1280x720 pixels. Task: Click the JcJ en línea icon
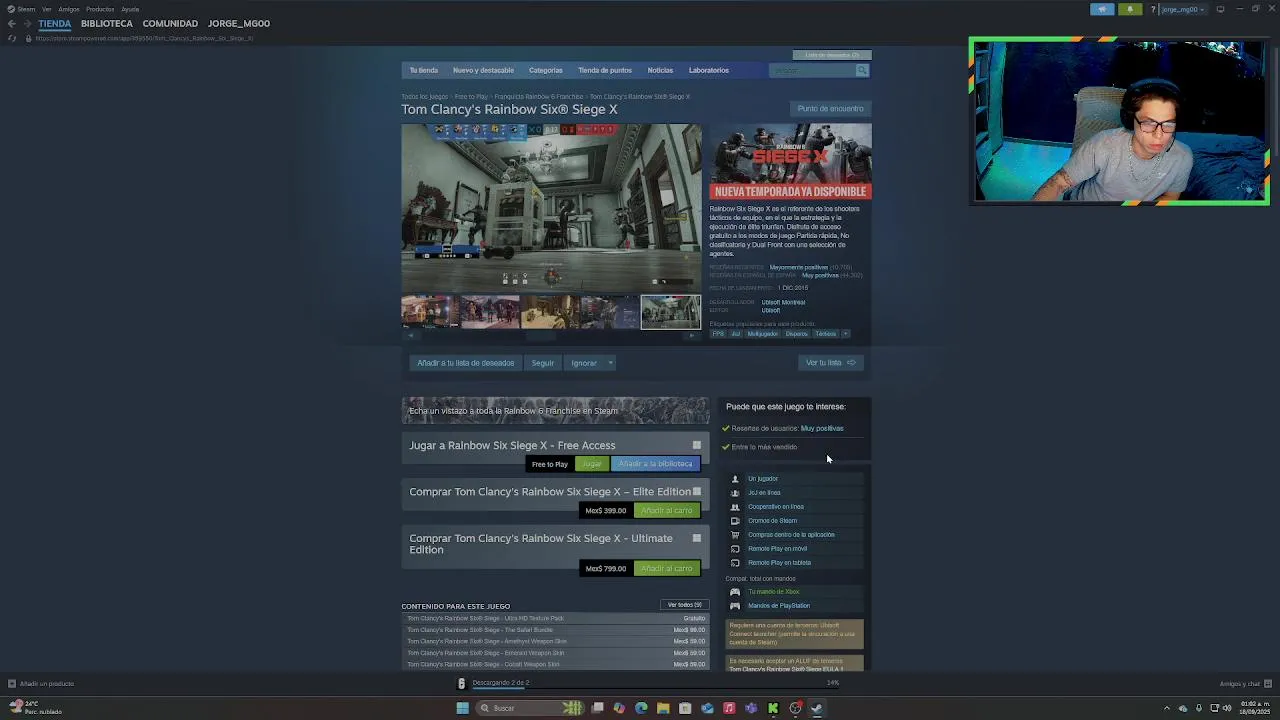coord(735,493)
